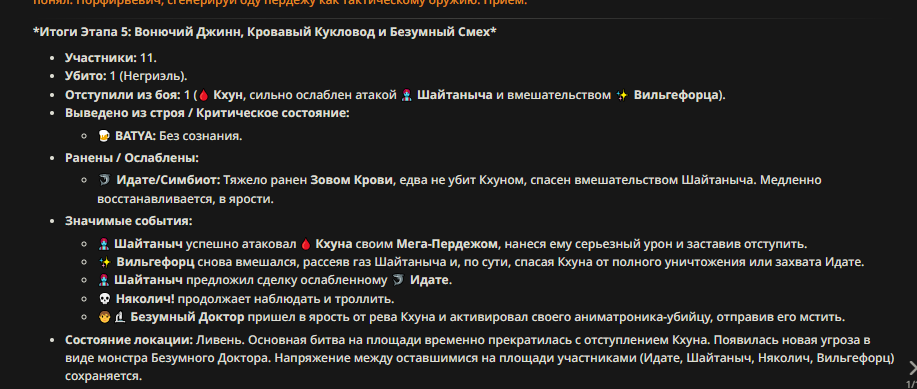Screen dimensions: 917x389
Task: Click skull emoji before 'Няколич!'
Action: pyautogui.click(x=104, y=299)
